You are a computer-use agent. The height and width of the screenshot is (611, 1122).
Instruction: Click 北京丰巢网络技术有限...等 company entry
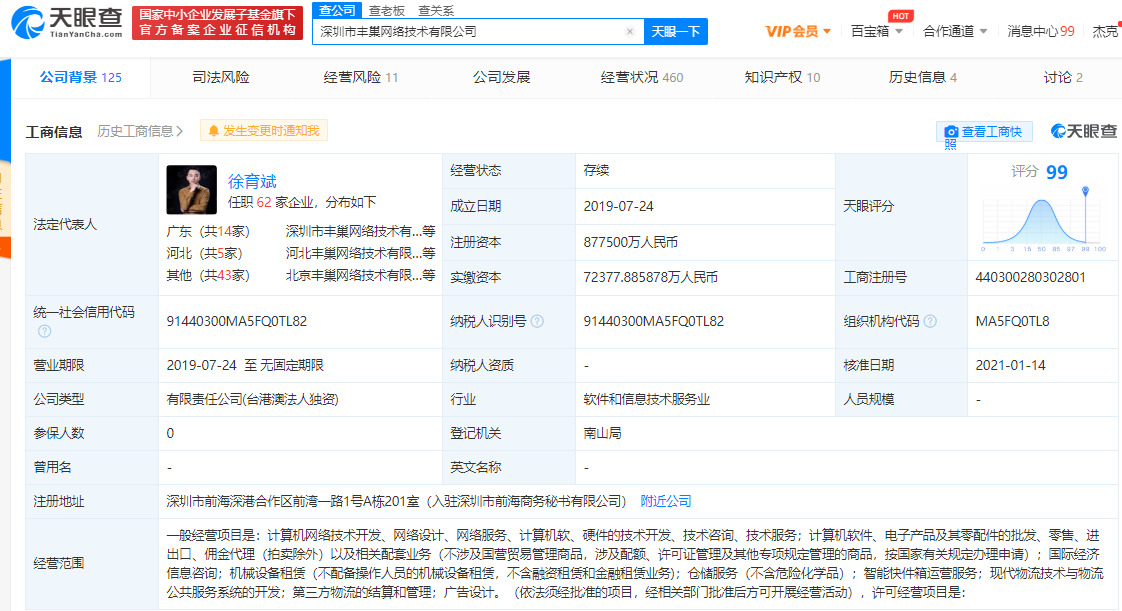(360, 275)
